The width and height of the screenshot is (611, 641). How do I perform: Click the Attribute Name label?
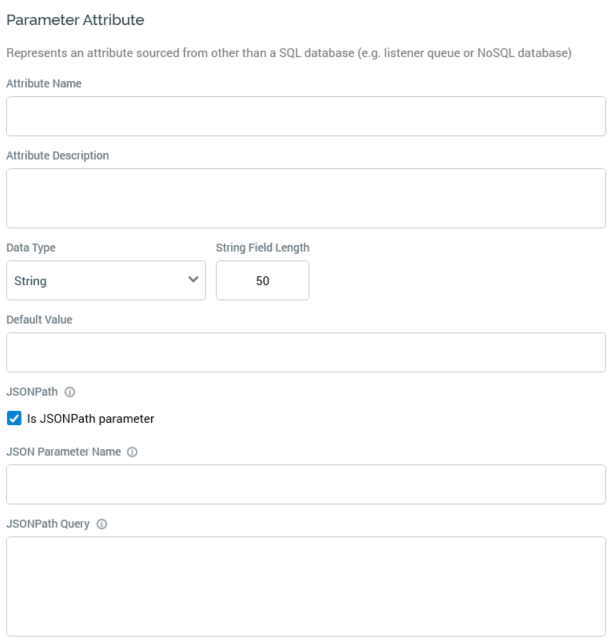(44, 84)
